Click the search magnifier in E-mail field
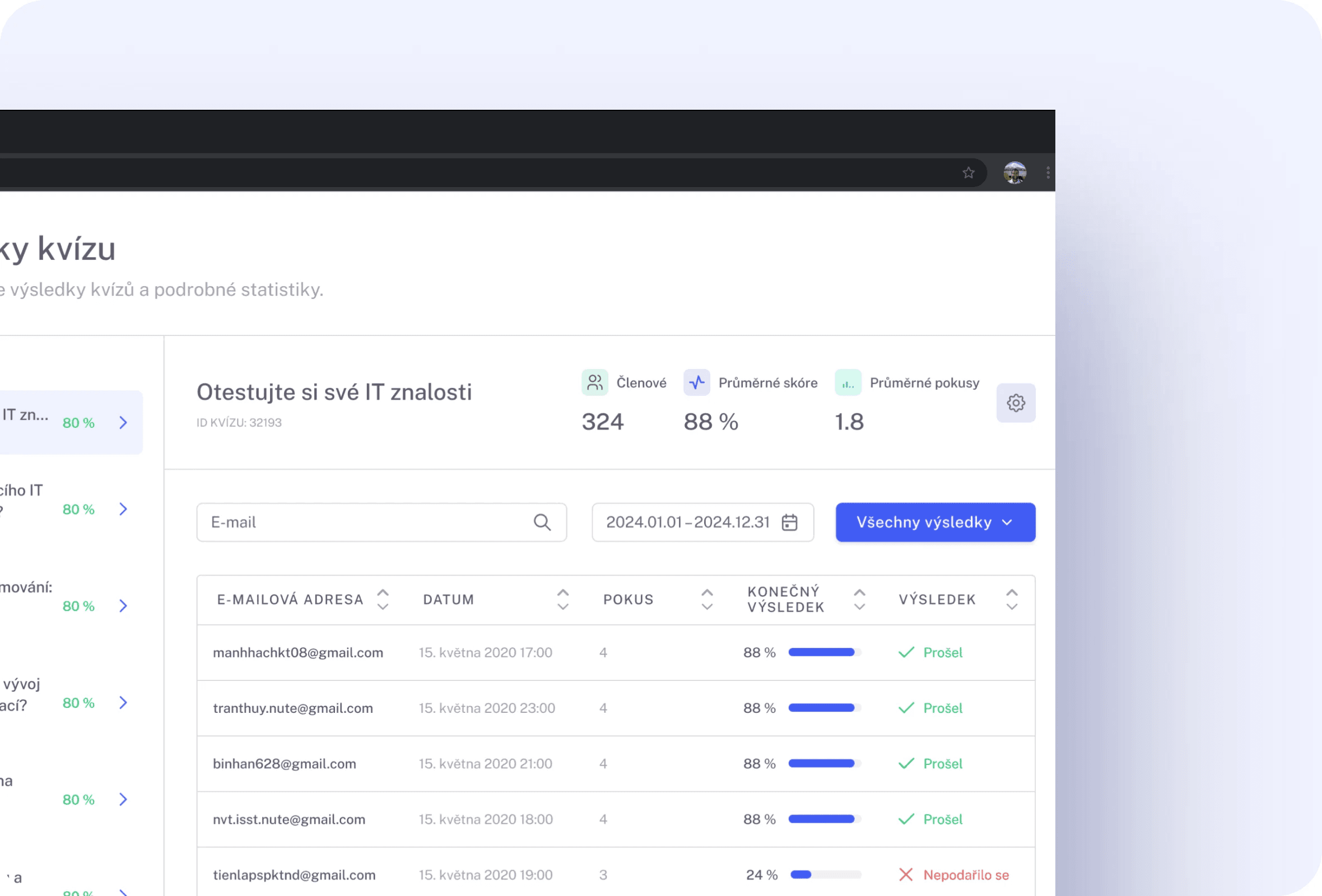 point(542,522)
